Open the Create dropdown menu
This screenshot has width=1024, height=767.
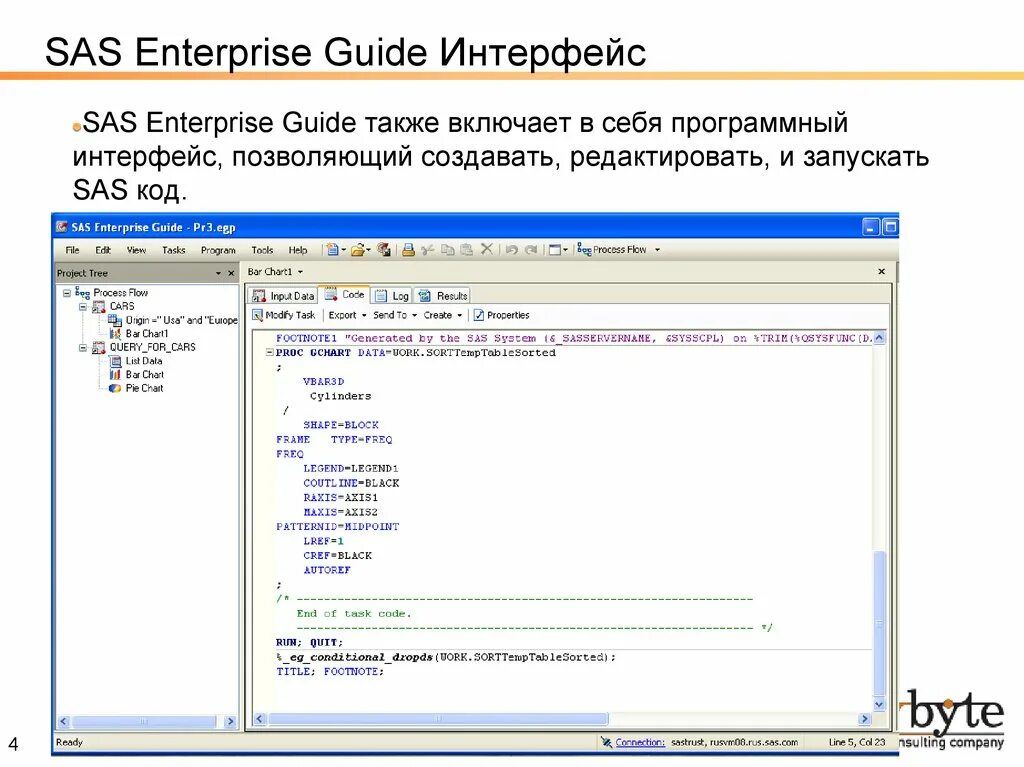click(442, 316)
